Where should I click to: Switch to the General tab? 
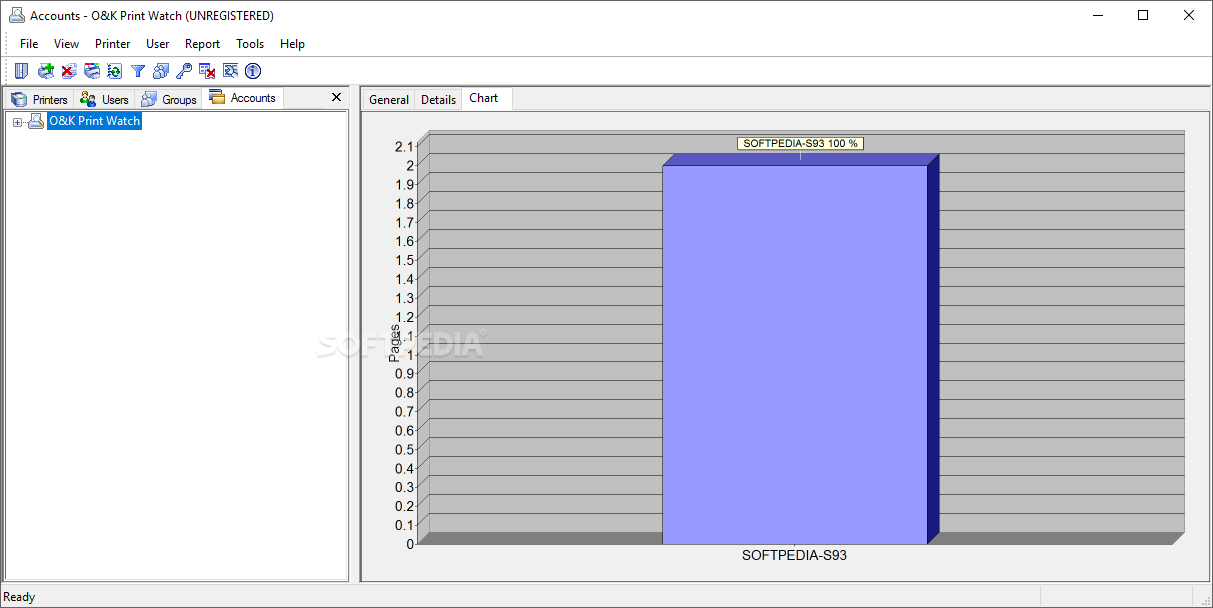tap(388, 99)
